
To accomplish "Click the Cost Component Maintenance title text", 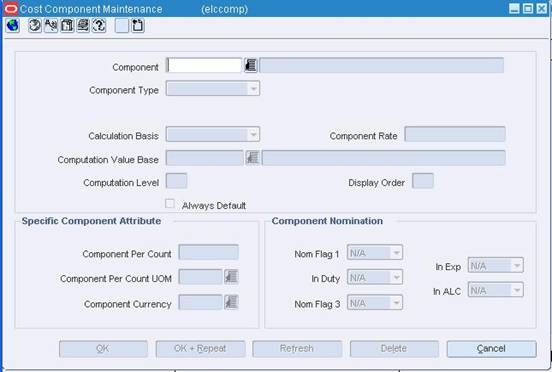I will [91, 9].
